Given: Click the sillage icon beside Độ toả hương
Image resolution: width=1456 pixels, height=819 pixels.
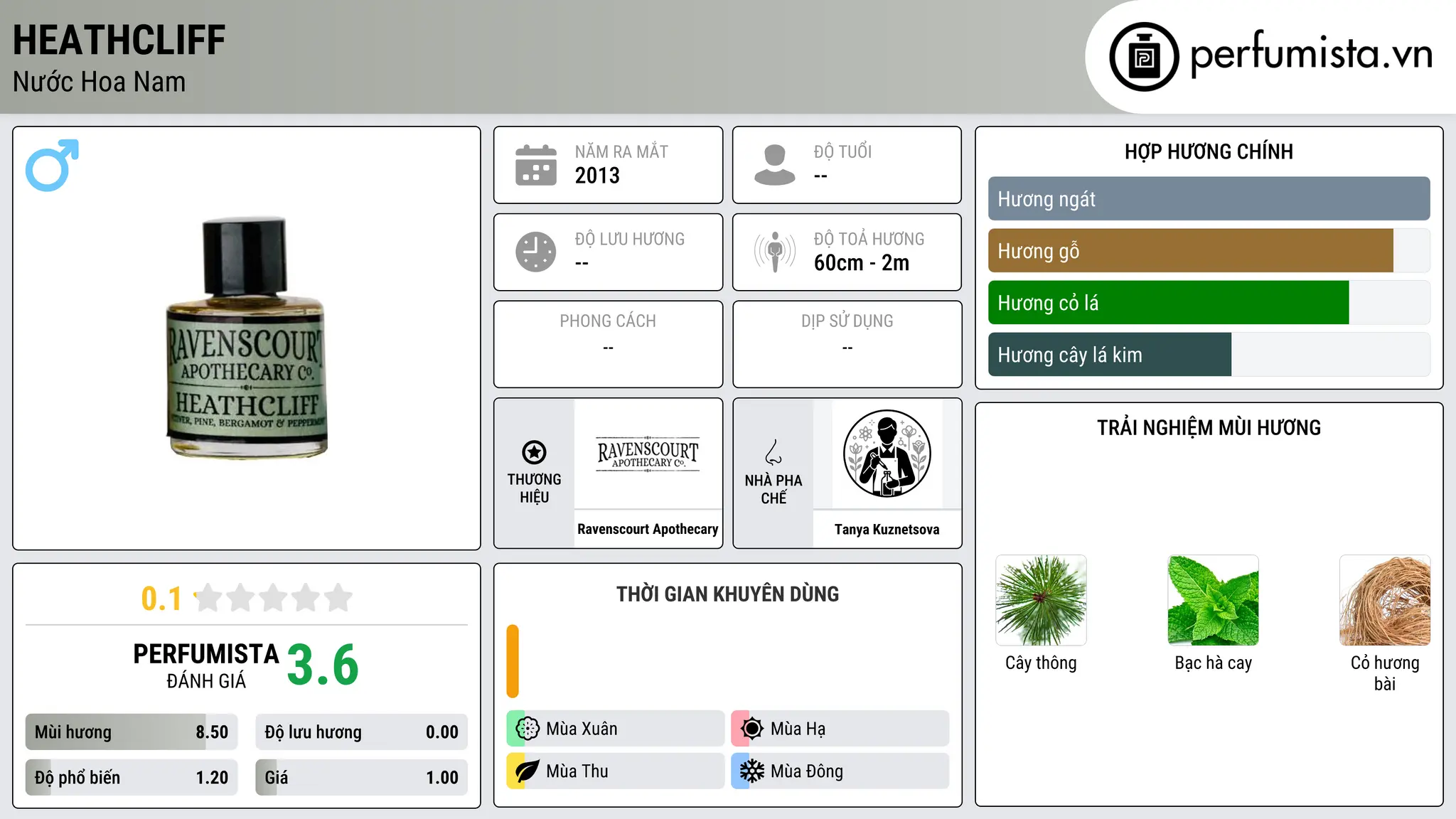Looking at the screenshot, I should click(x=775, y=252).
